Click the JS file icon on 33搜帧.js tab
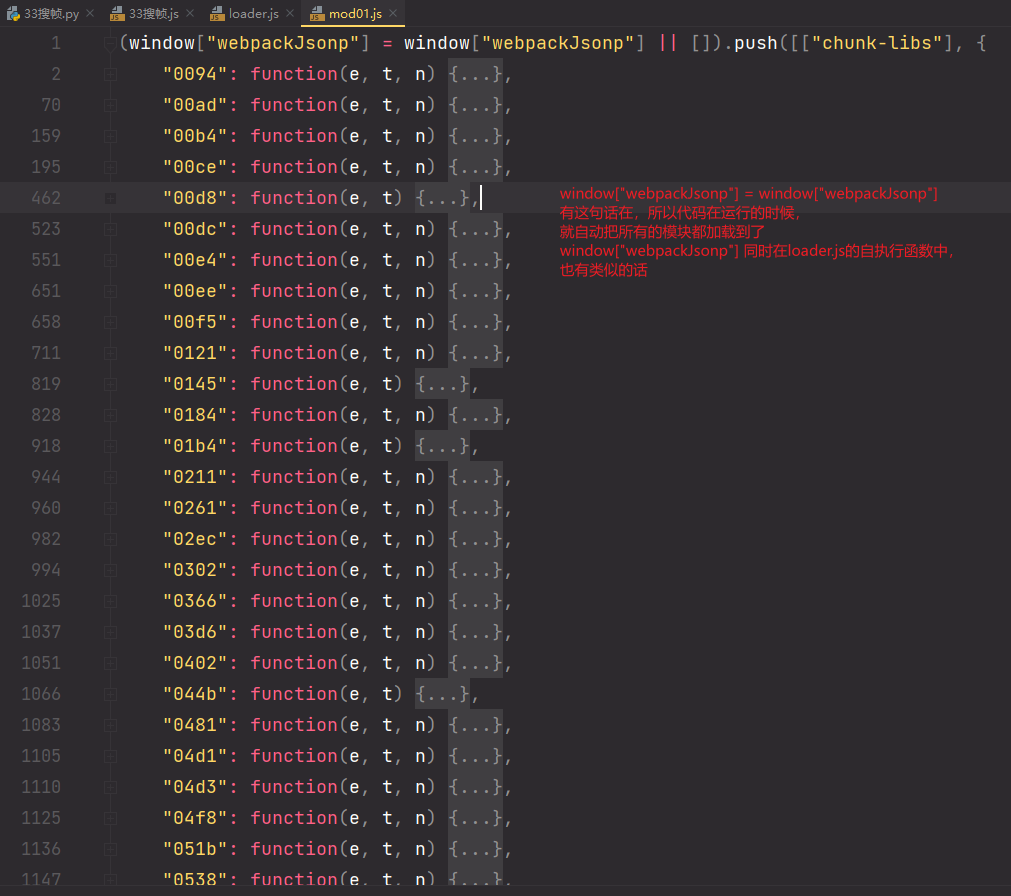The width and height of the screenshot is (1011, 896). point(117,14)
